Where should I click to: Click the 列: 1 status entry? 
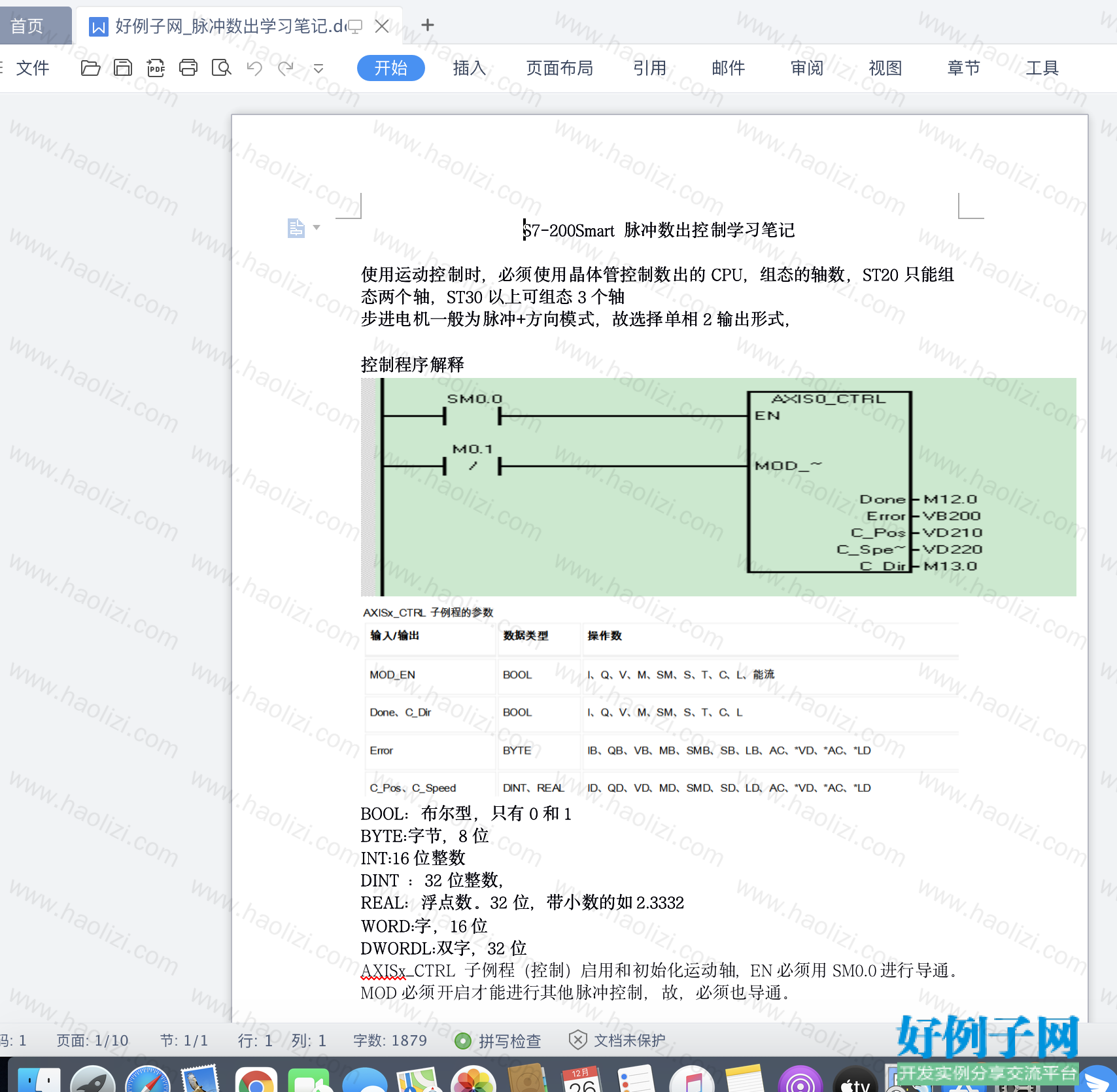click(309, 1040)
